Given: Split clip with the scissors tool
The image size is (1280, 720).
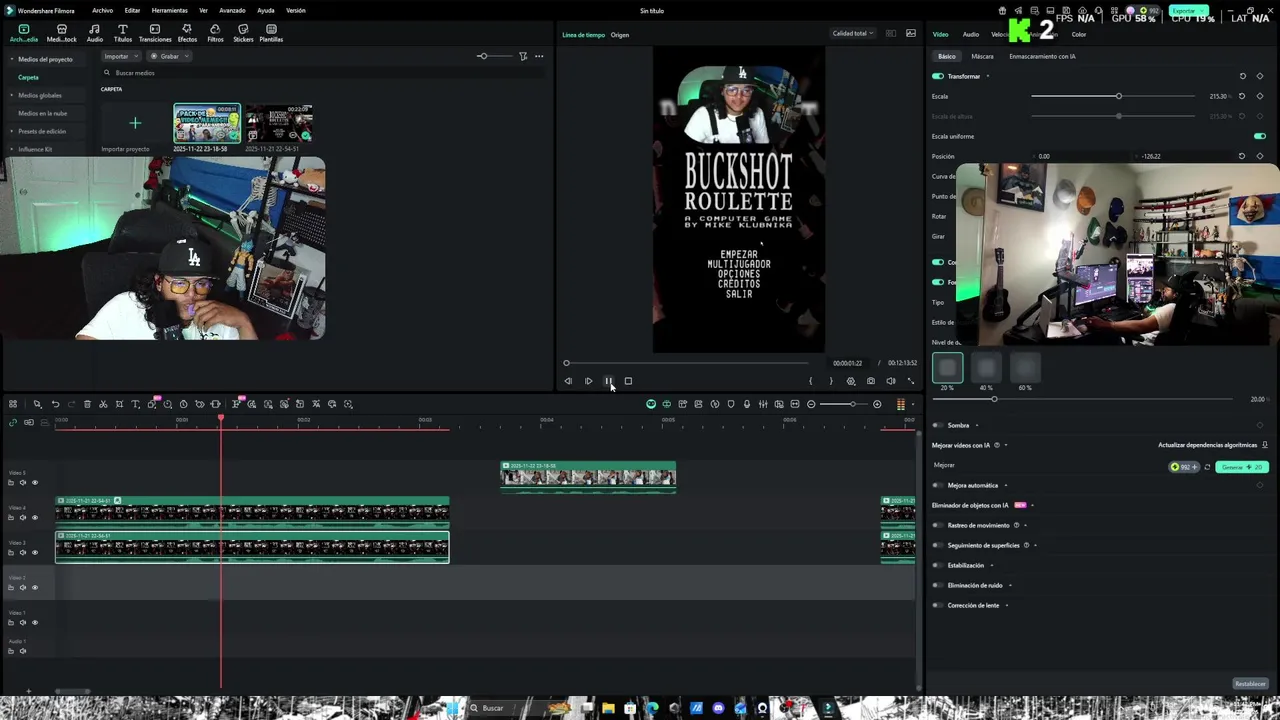Looking at the screenshot, I should (103, 404).
